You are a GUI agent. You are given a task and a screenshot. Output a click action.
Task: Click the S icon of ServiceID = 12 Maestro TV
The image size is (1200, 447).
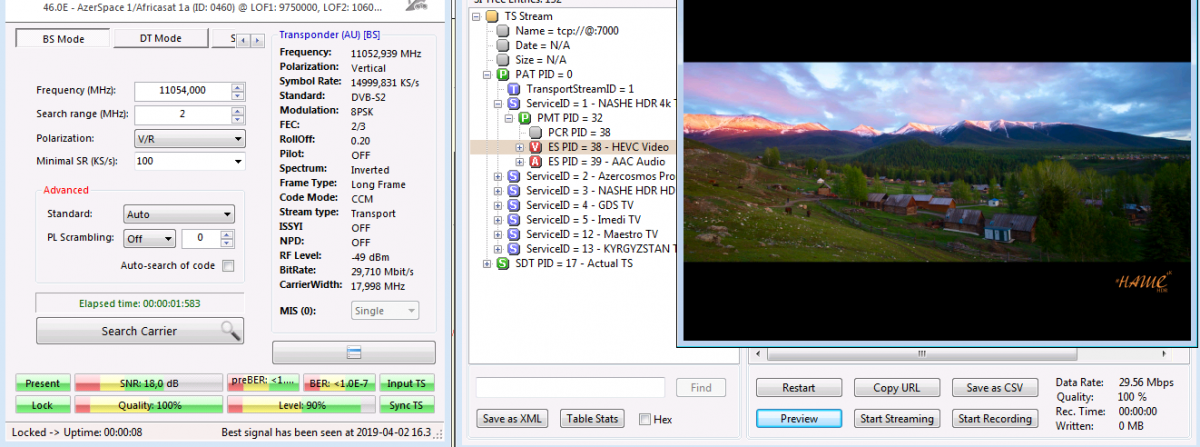point(514,234)
